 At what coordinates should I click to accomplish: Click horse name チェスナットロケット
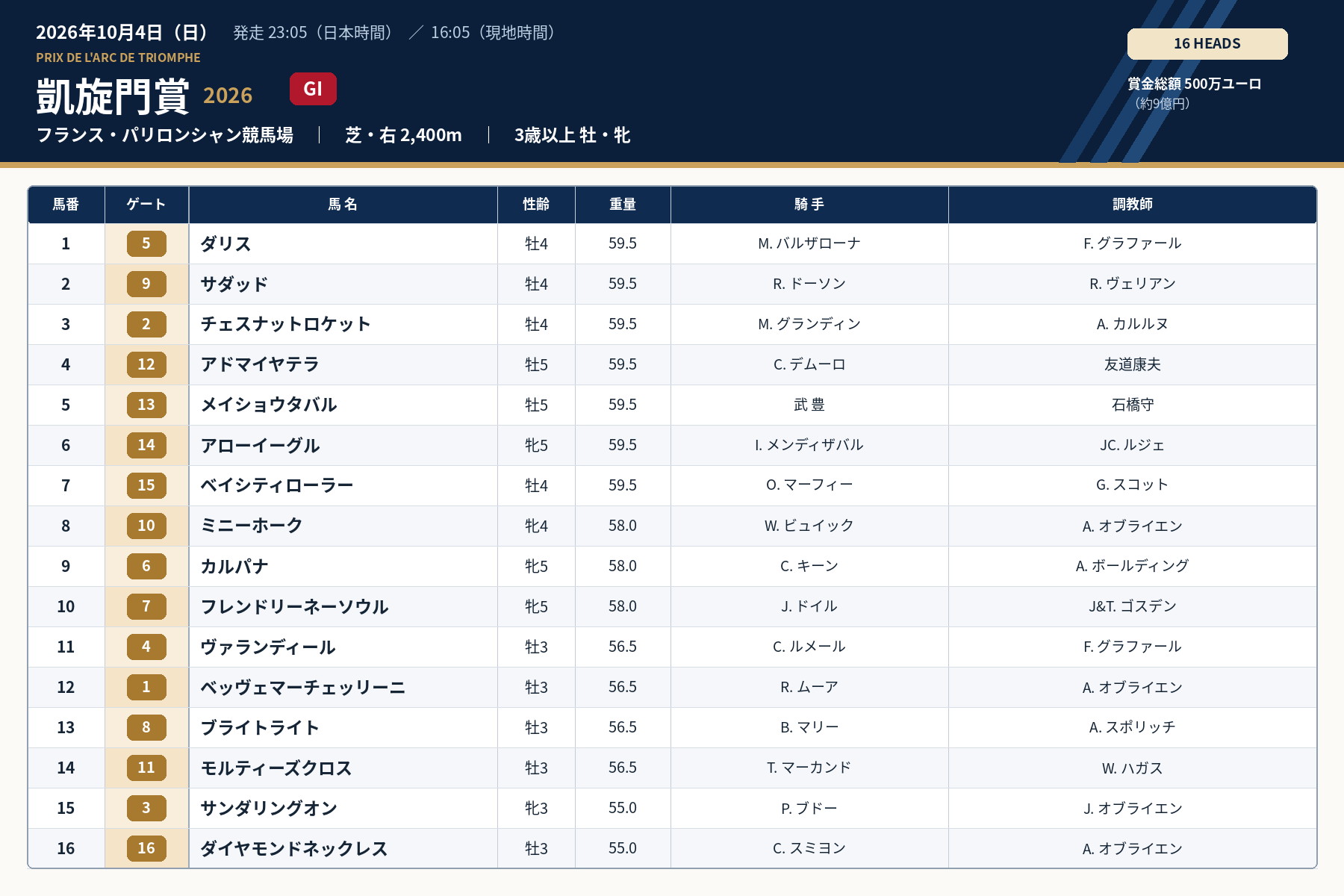pyautogui.click(x=285, y=325)
